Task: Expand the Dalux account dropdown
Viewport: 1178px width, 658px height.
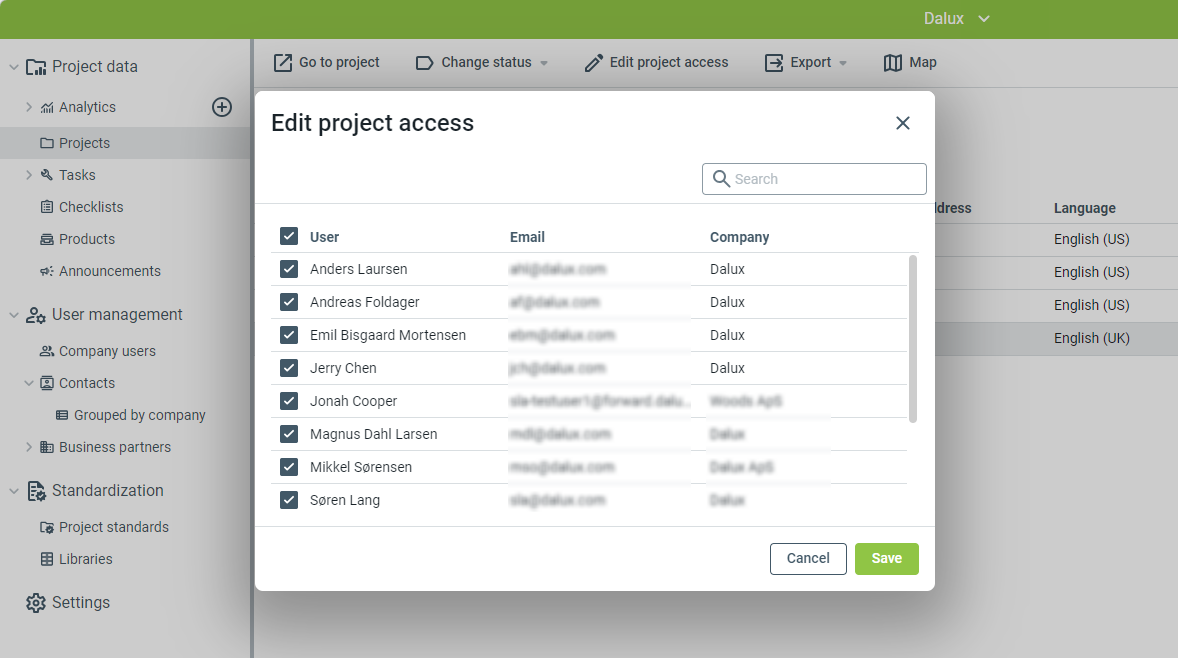Action: pos(956,19)
